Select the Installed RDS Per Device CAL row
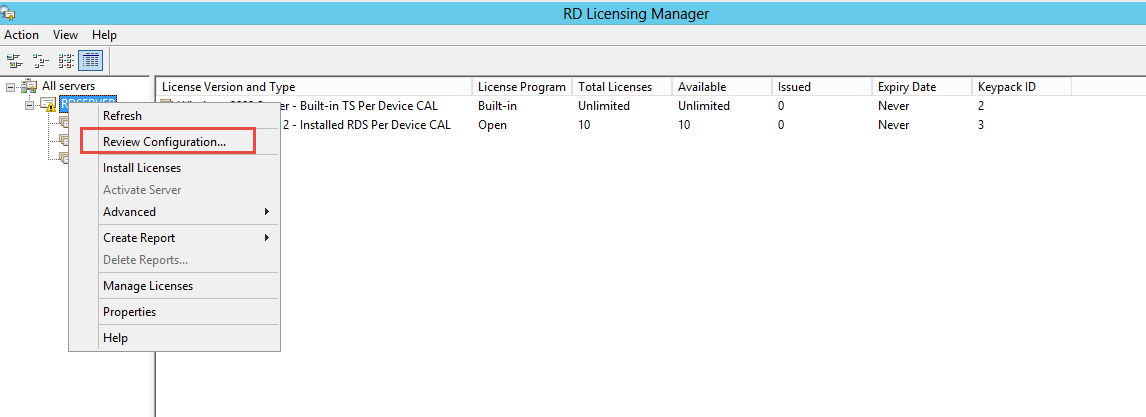Viewport: 1146px width, 417px height. (x=614, y=125)
